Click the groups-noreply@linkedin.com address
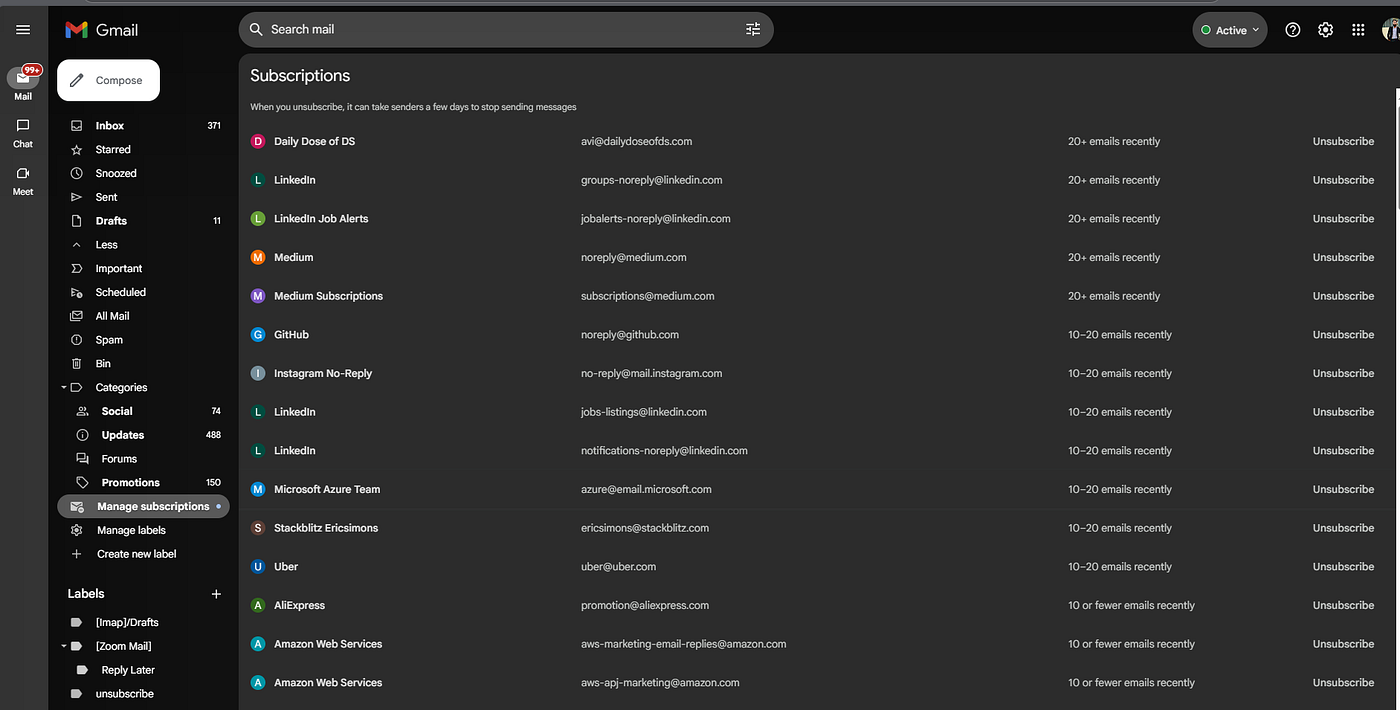 pyautogui.click(x=651, y=181)
